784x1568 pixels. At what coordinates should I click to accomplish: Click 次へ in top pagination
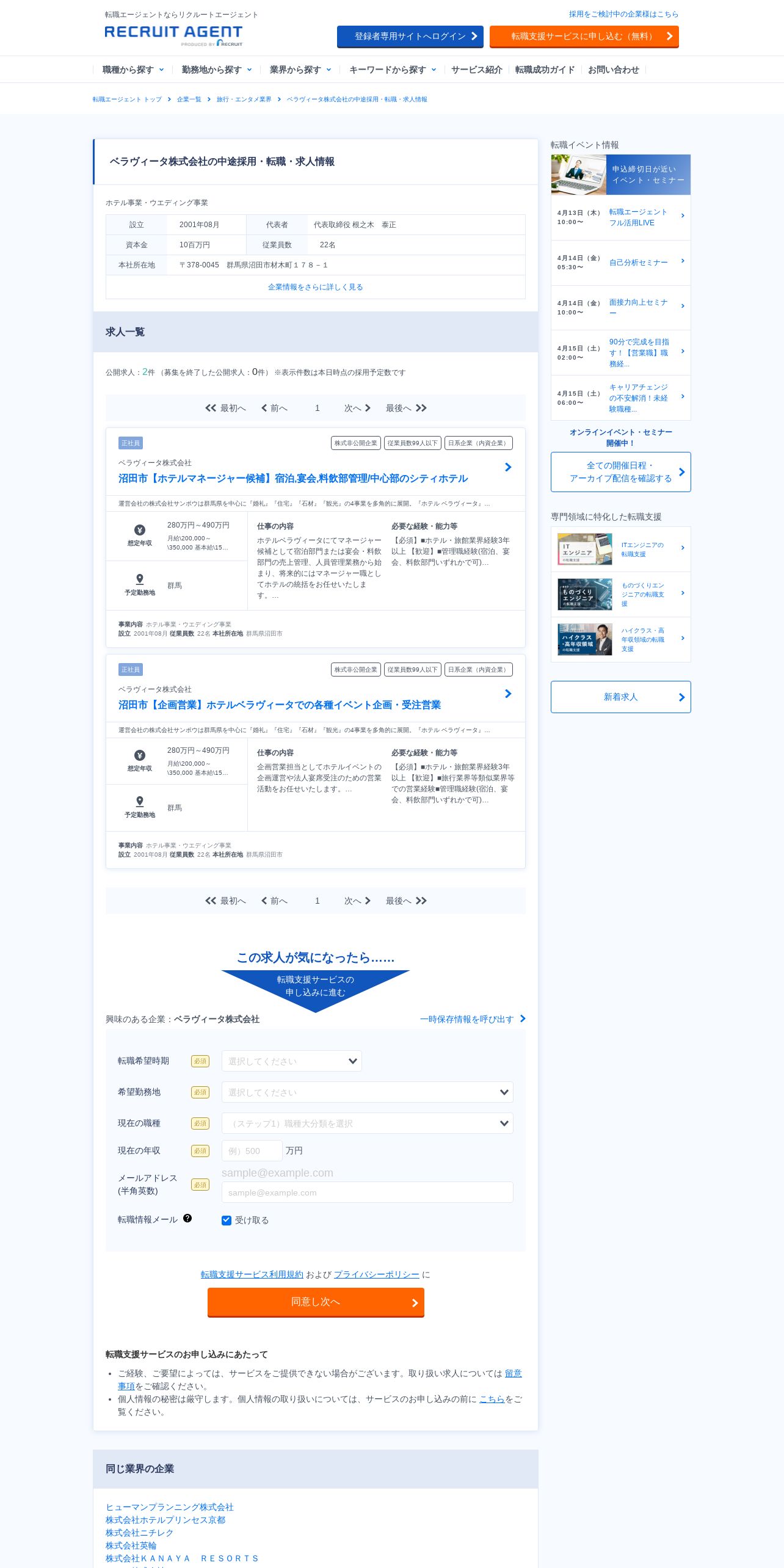[x=357, y=408]
